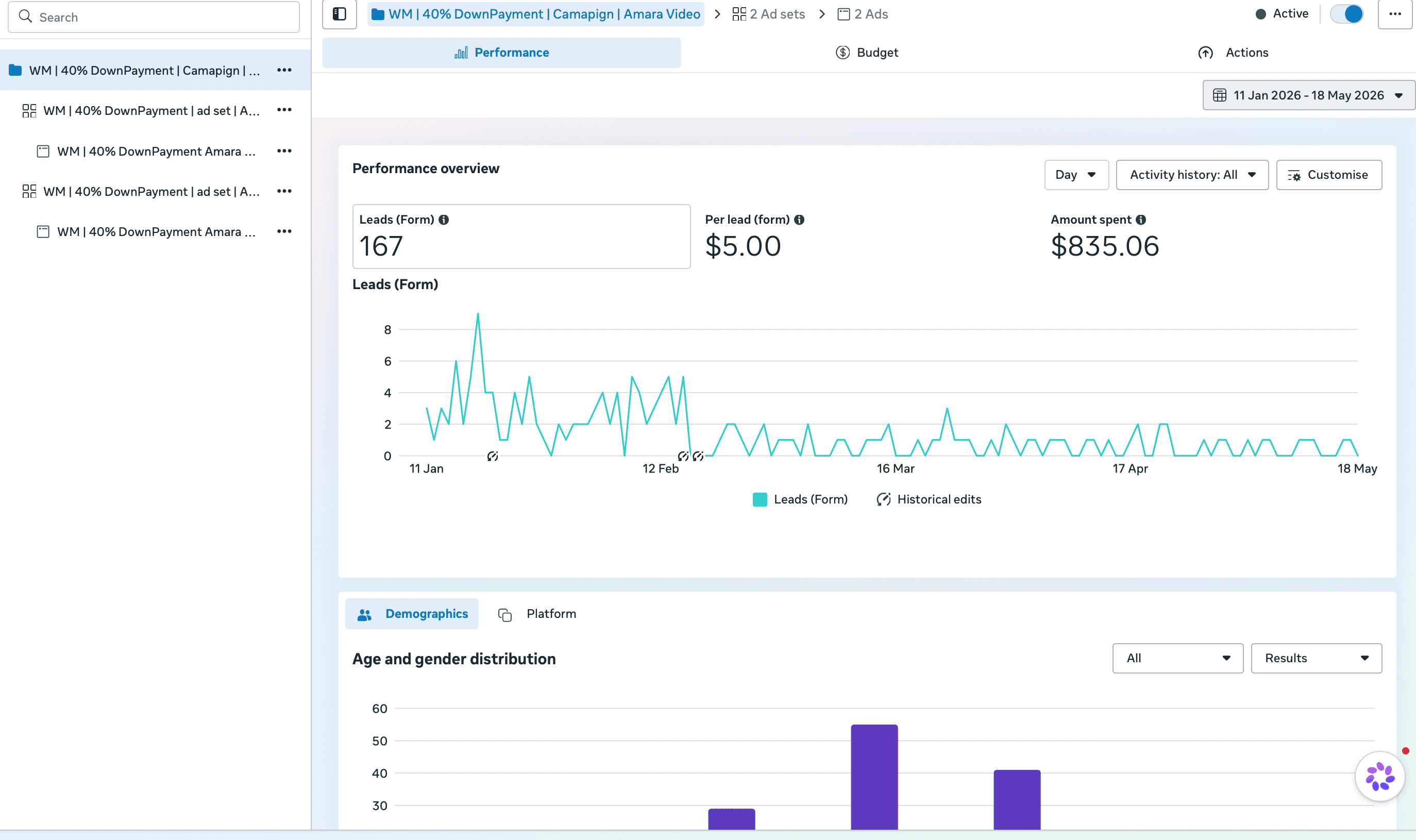Click the Age and gender distribution heading
The image size is (1416, 840).
[454, 659]
